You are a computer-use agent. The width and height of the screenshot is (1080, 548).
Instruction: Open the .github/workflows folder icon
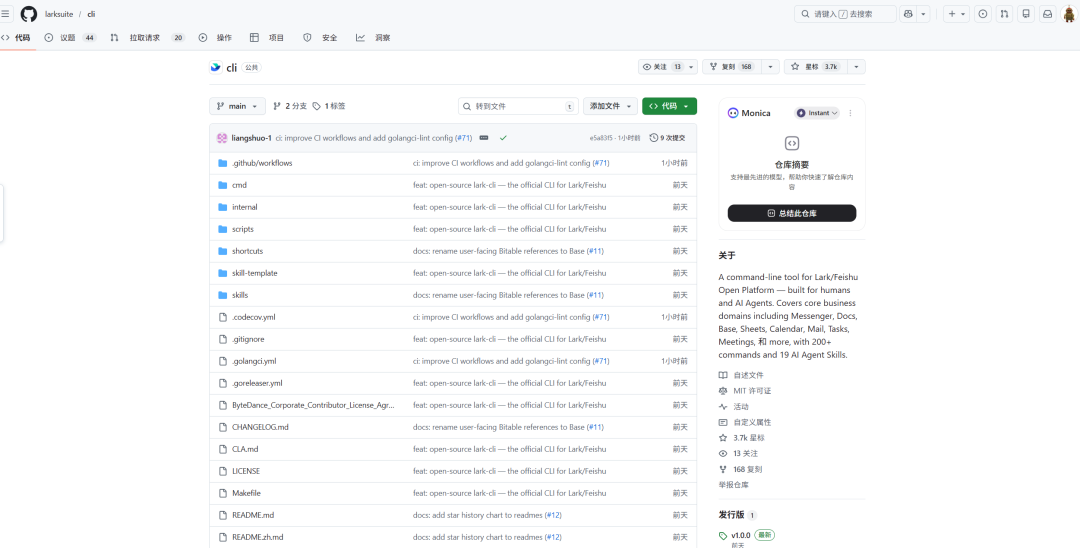click(222, 163)
